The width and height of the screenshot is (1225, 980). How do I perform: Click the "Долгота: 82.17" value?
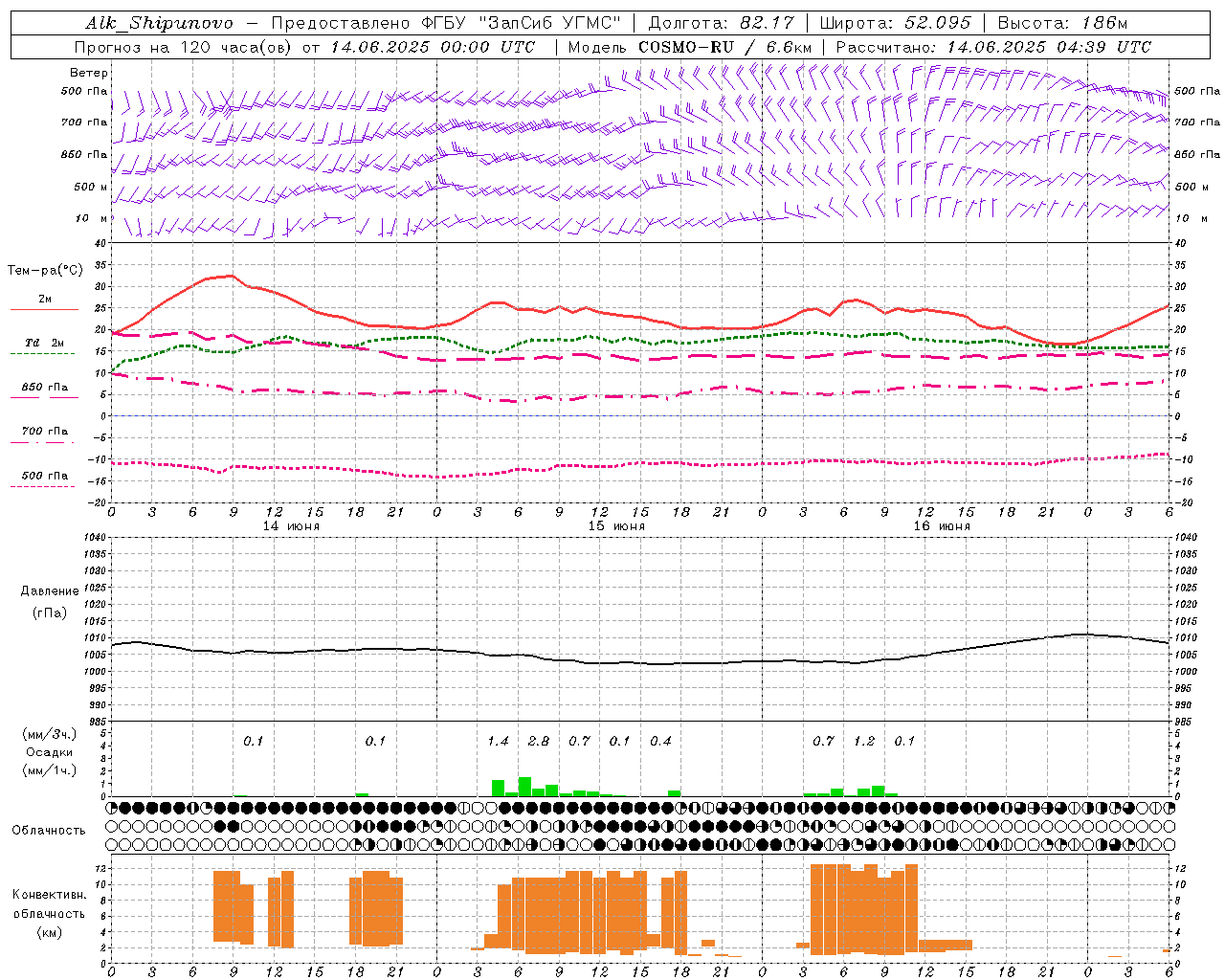pos(722,23)
